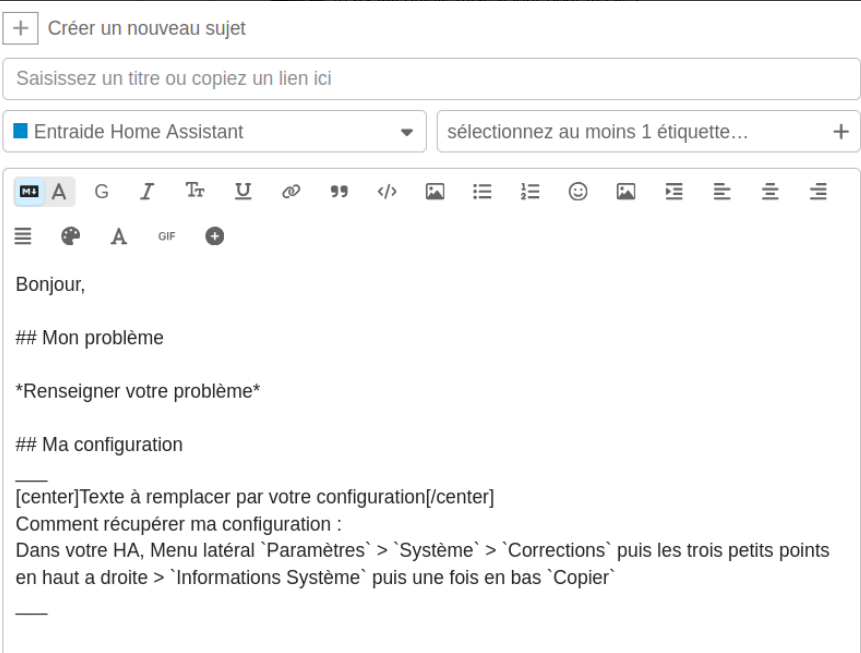Center-align the selected text
Image resolution: width=861 pixels, height=653 pixels.
[x=770, y=192]
